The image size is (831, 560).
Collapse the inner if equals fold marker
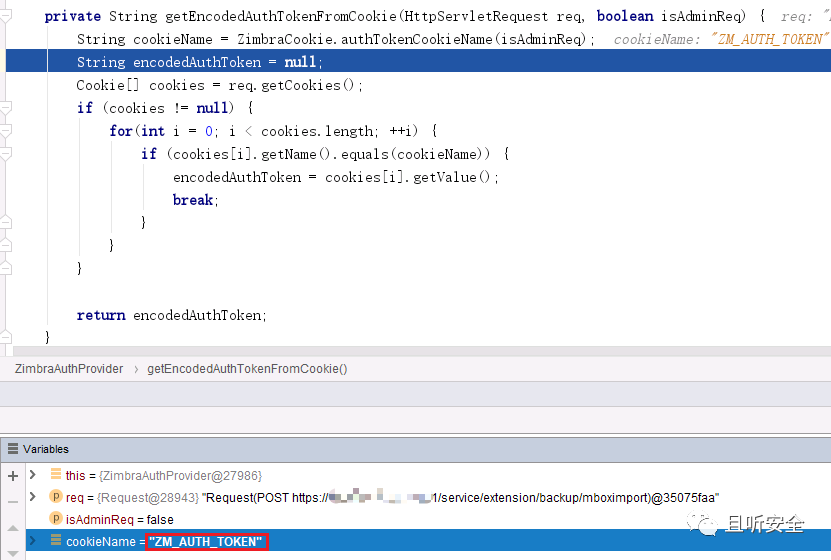point(6,154)
